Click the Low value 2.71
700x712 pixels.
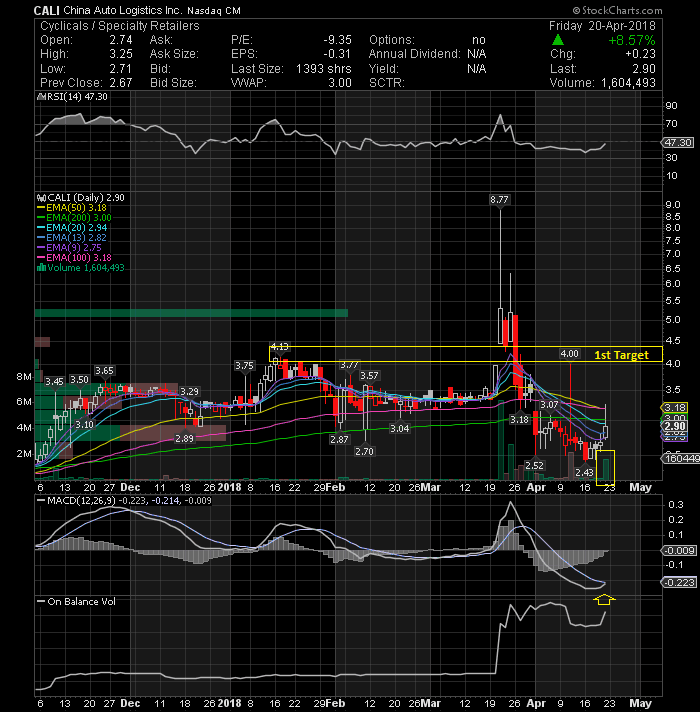coord(121,69)
